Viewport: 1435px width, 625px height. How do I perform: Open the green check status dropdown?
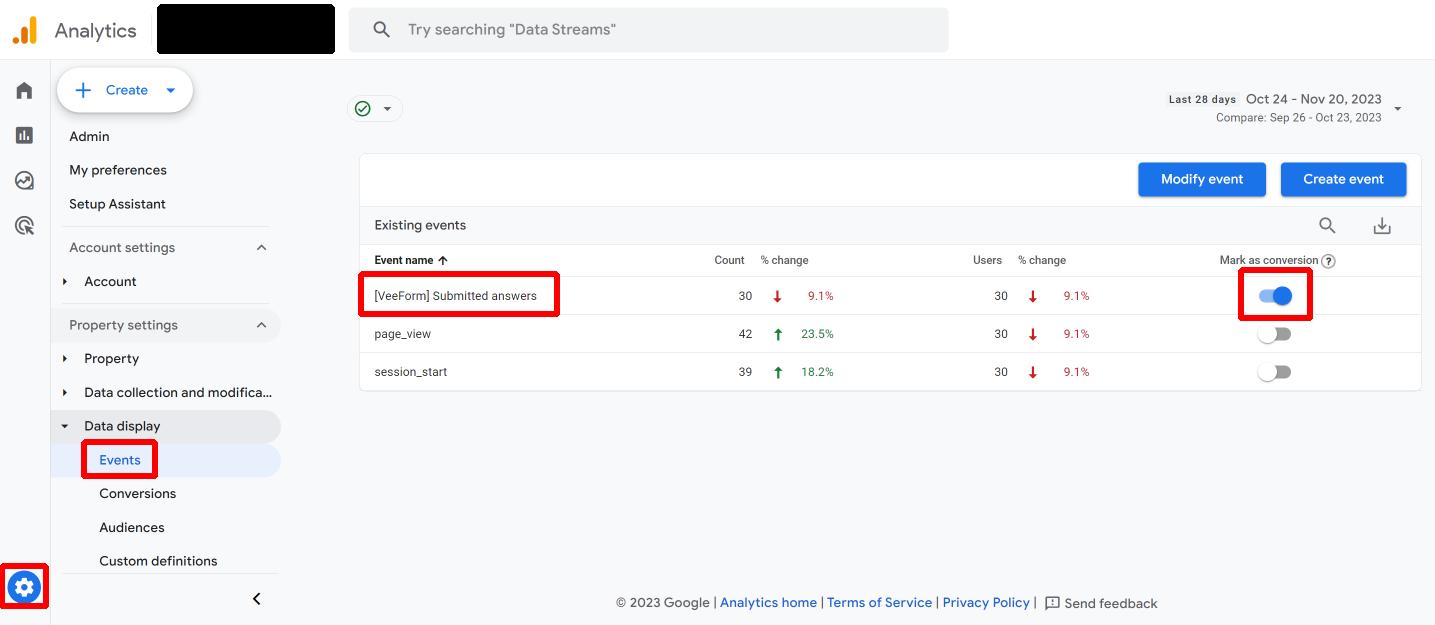[x=375, y=108]
